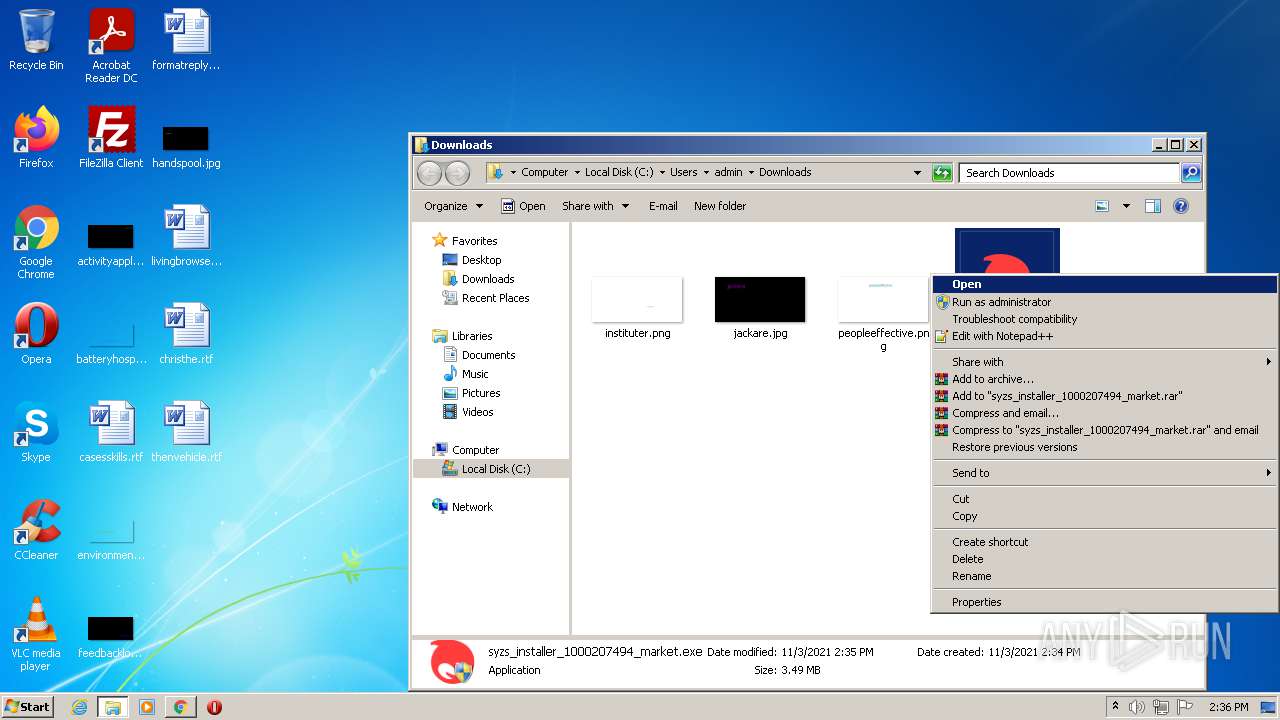Click the Open toolbar button
Viewport: 1280px width, 720px height.
click(523, 206)
